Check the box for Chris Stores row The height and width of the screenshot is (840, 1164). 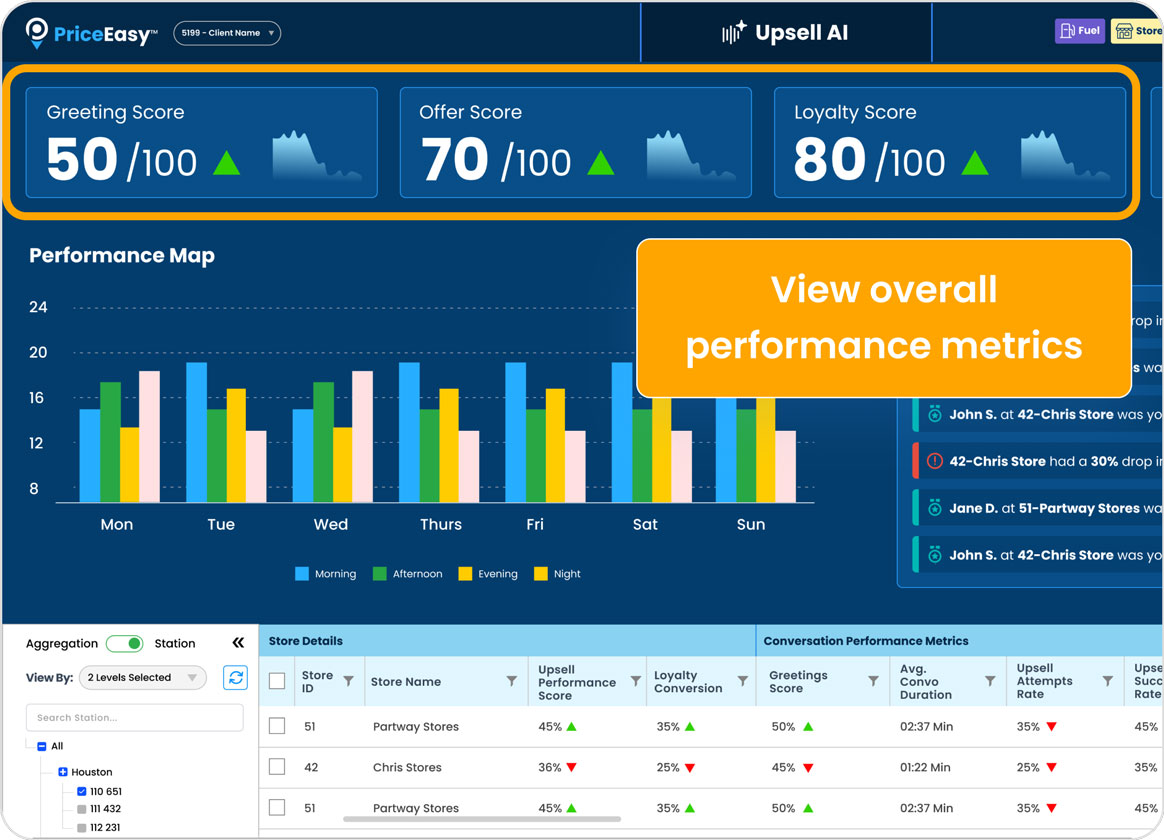277,767
